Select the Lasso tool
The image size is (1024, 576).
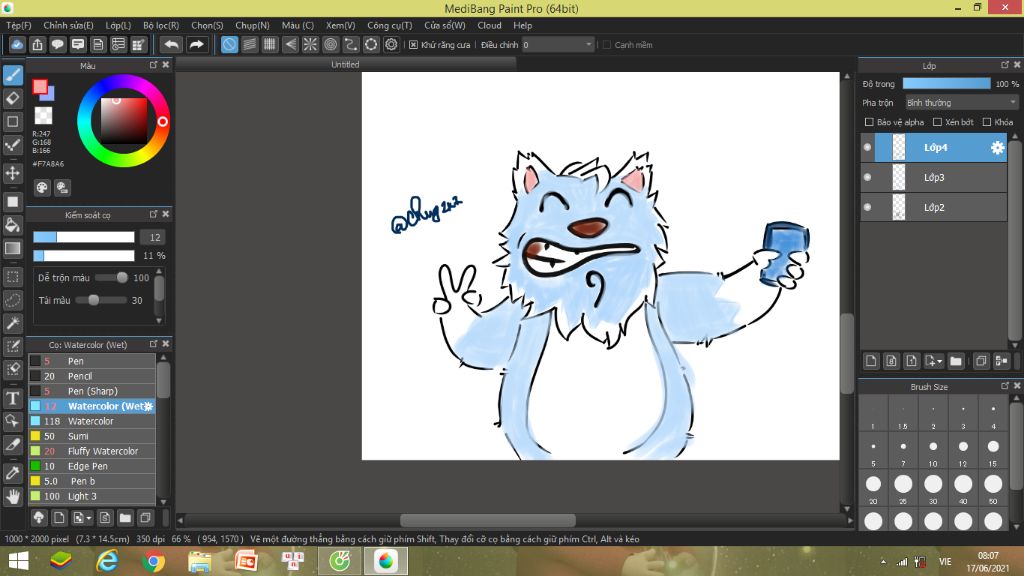coord(12,300)
